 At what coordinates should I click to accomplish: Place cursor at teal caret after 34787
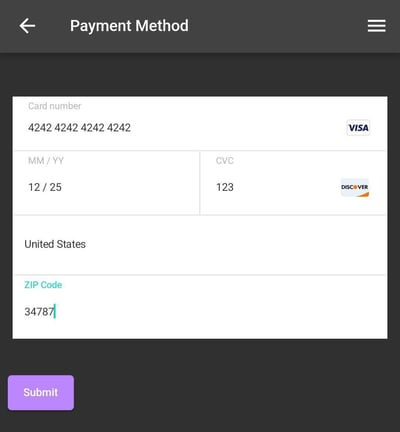coord(55,312)
